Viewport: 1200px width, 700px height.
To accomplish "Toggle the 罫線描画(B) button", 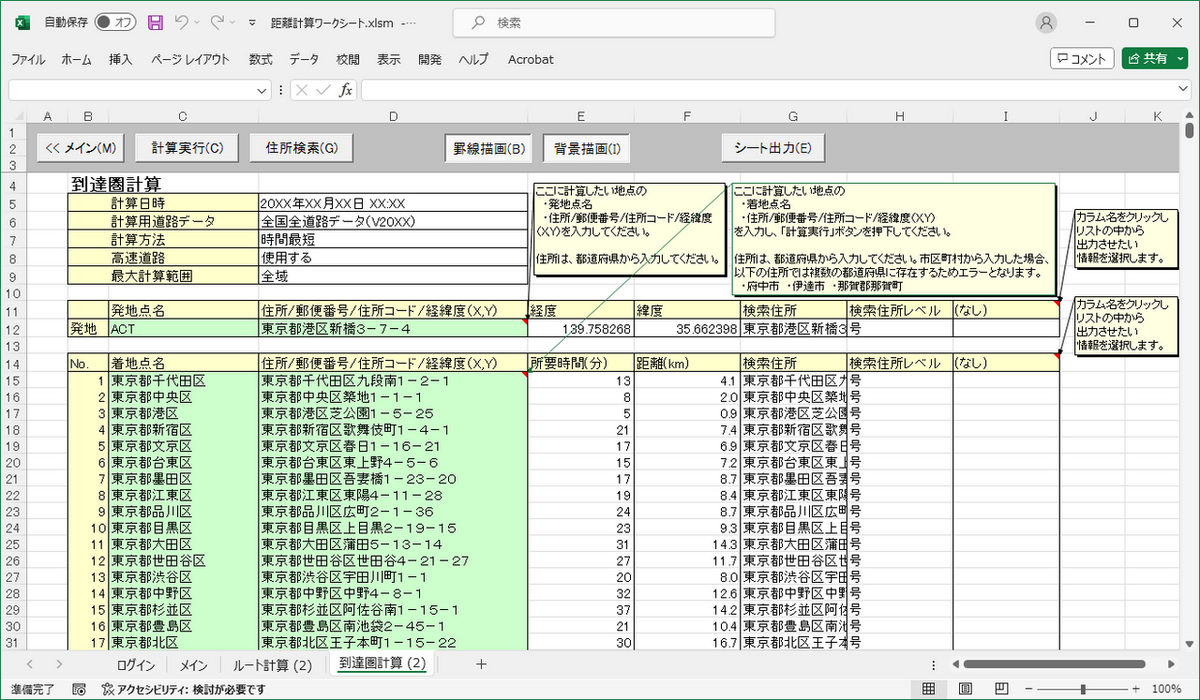I will [489, 148].
